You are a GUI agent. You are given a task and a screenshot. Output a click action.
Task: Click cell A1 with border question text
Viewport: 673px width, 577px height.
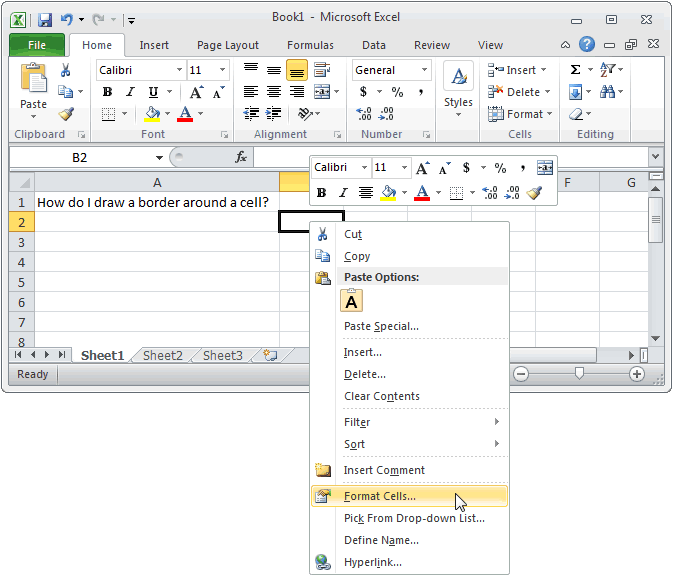[157, 202]
